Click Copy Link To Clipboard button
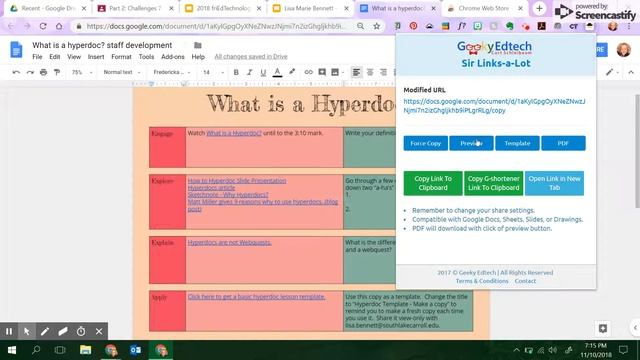The image size is (640, 360). [x=433, y=183]
